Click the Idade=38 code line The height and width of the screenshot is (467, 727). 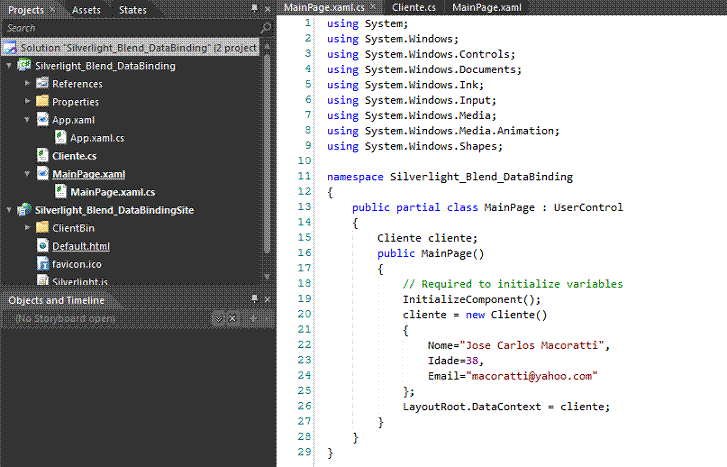[x=455, y=360]
